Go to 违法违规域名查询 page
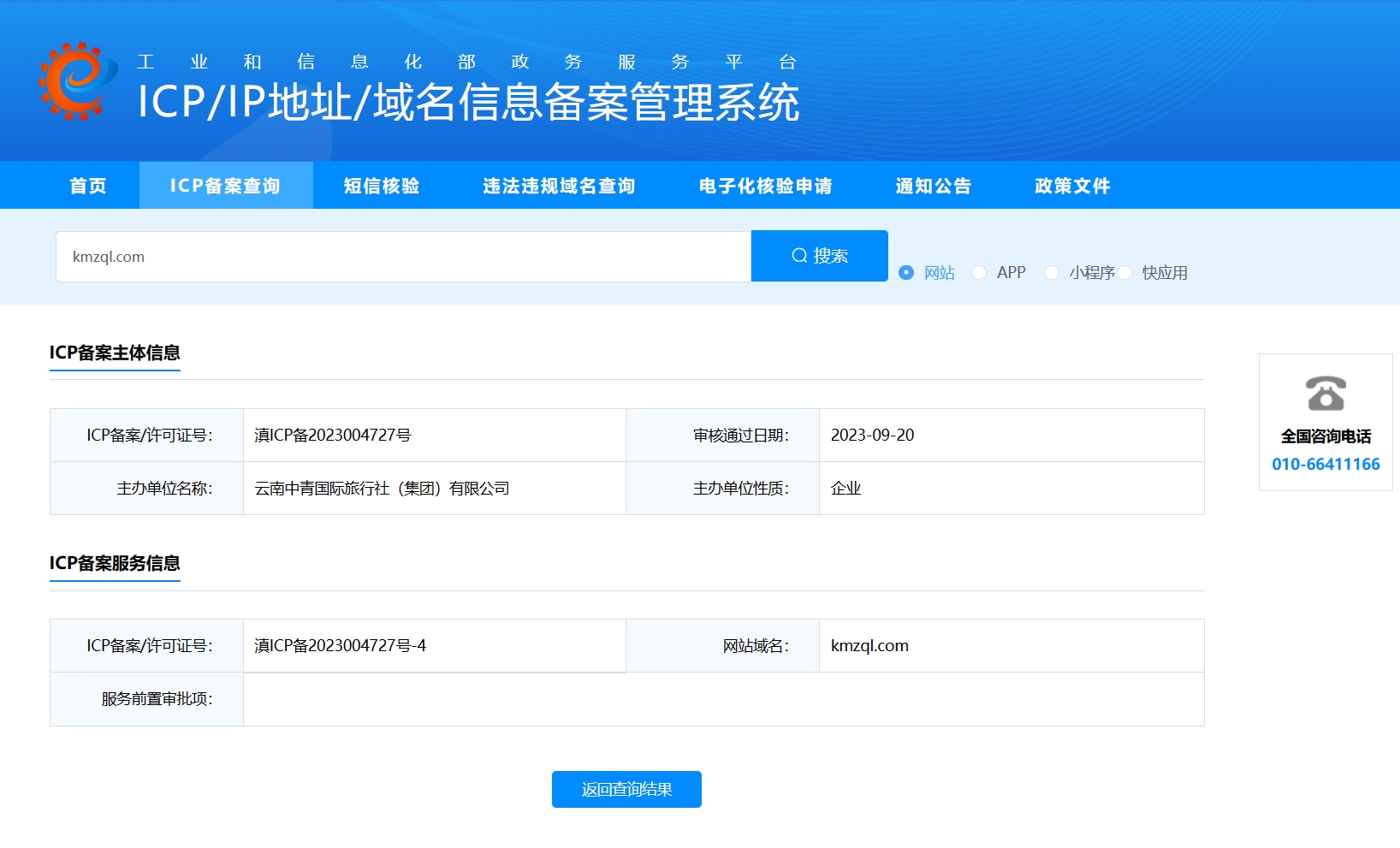 click(x=559, y=186)
